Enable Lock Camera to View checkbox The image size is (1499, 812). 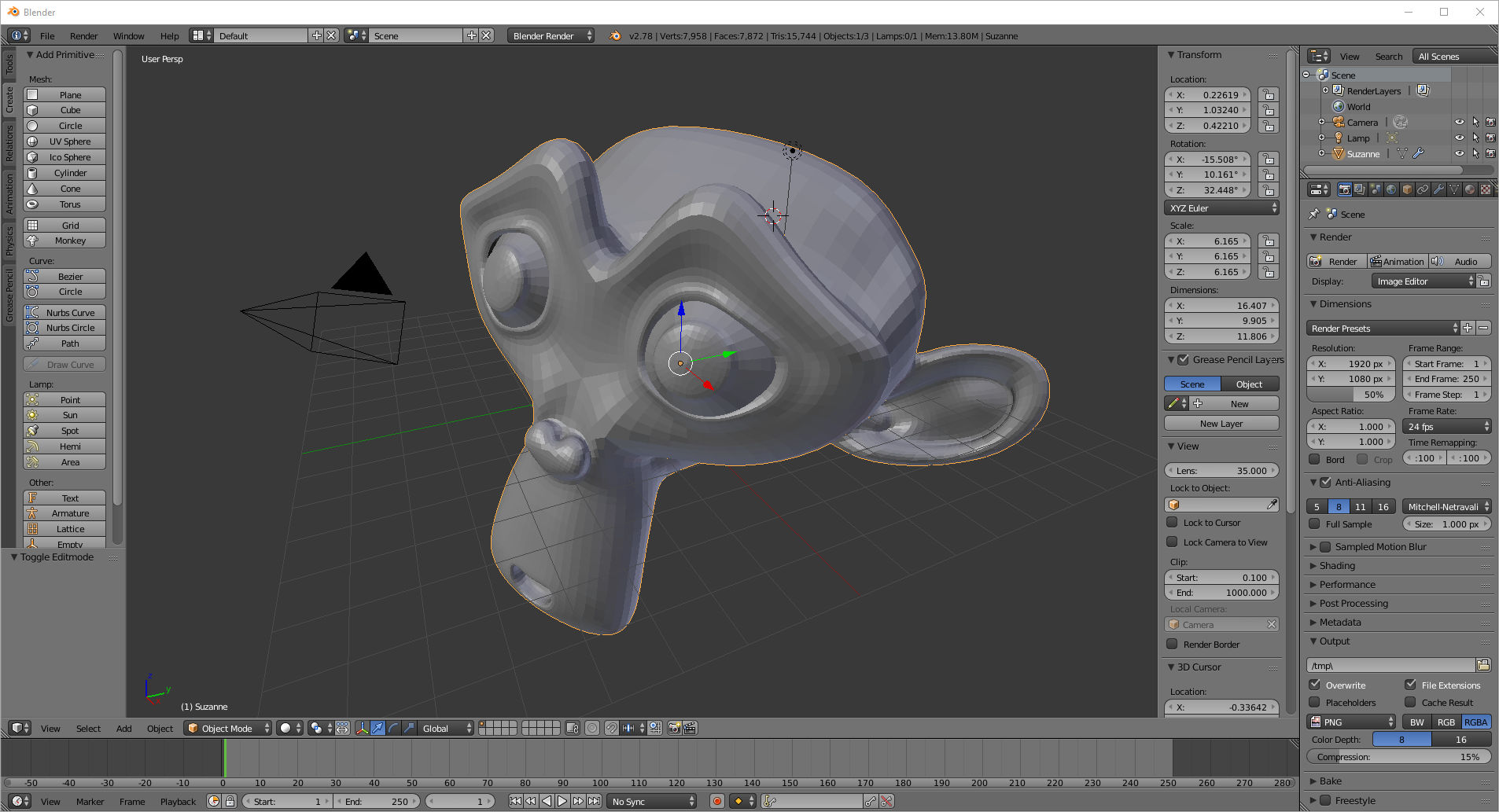point(1172,542)
